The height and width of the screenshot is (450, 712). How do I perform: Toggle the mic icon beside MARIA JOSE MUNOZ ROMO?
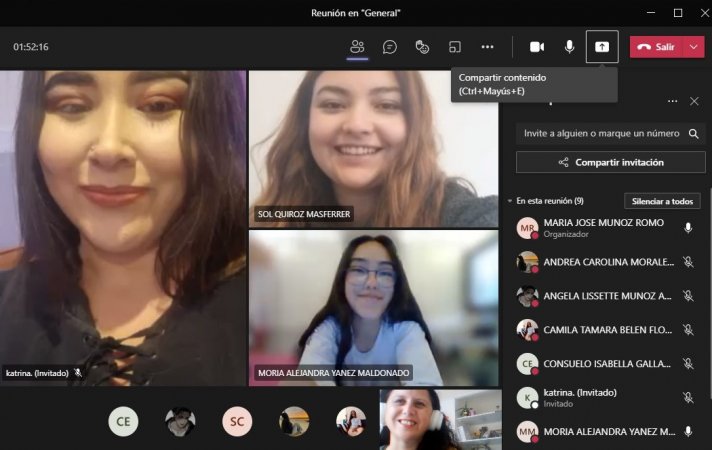(688, 228)
